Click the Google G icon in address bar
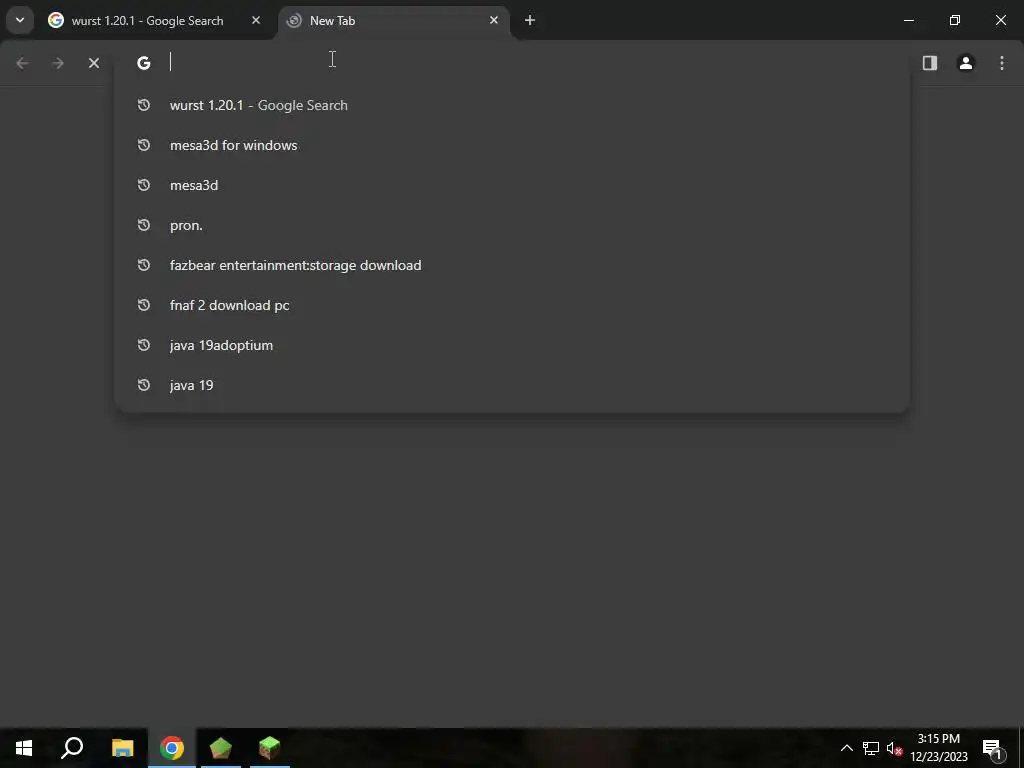Image resolution: width=1024 pixels, height=768 pixels. 144,63
